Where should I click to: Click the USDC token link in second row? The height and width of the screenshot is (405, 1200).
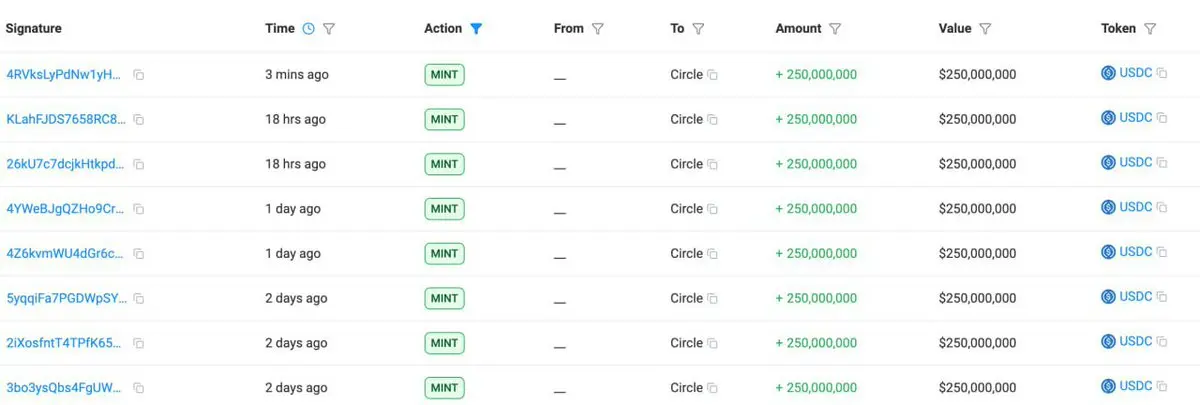tap(1136, 118)
